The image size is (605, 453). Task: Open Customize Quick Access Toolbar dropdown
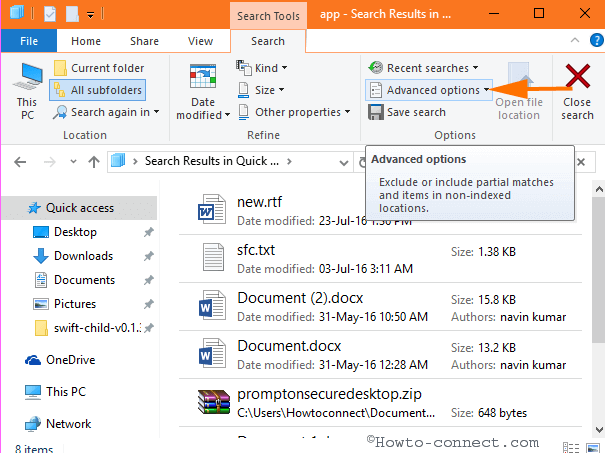point(90,15)
